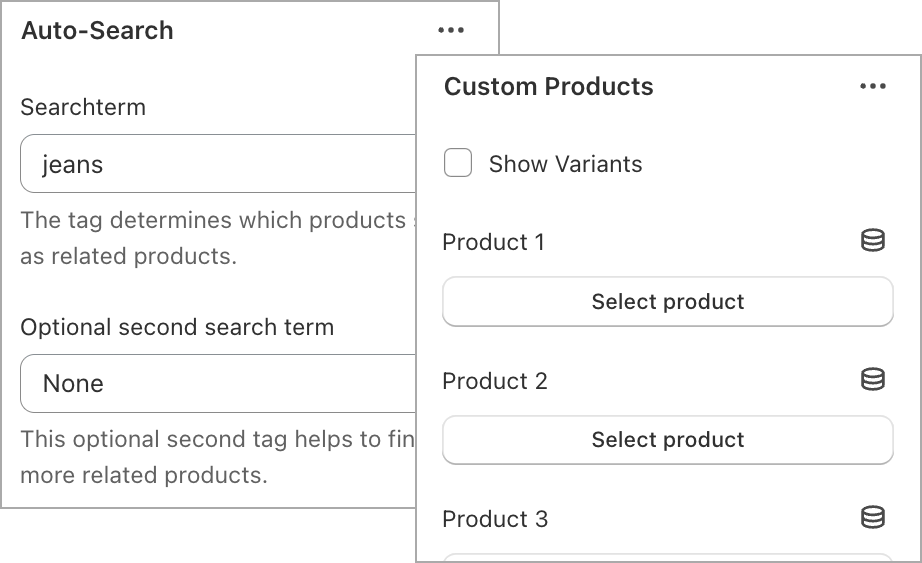Click the partially visible field below Product 3
Viewport: 922px width, 563px height.
[x=668, y=558]
